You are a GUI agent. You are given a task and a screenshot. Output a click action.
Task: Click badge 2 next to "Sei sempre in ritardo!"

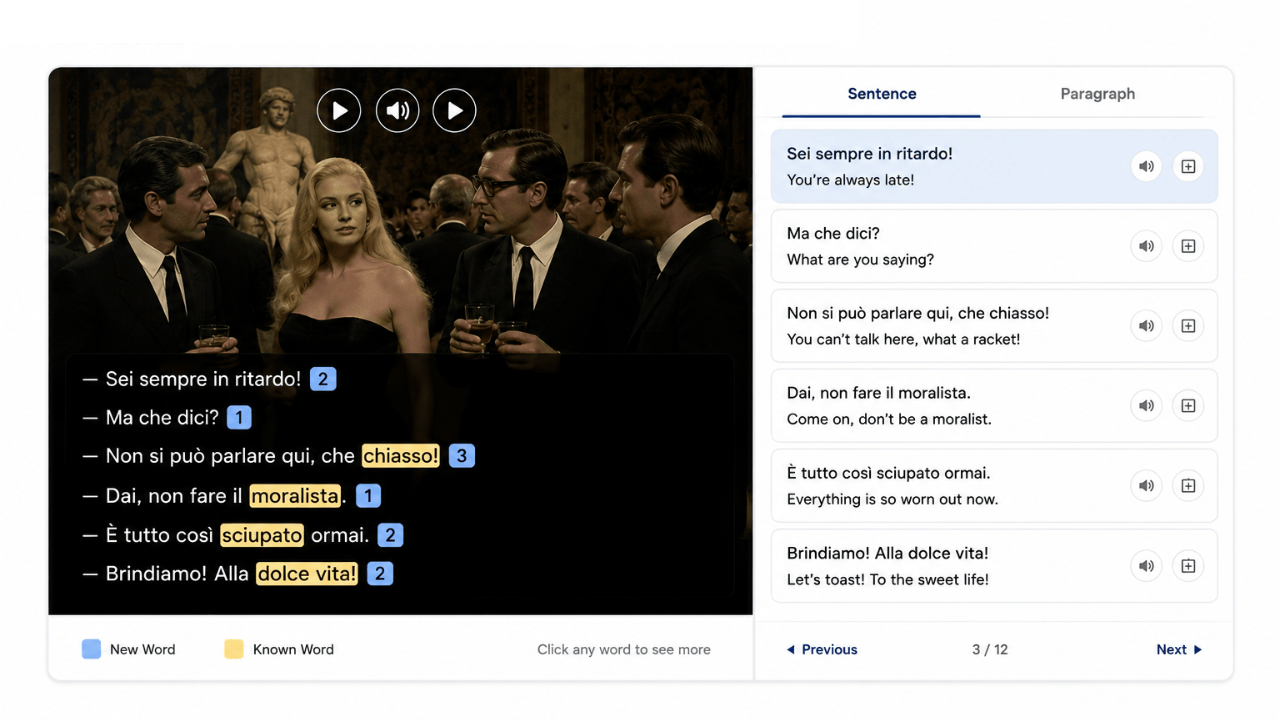coord(323,379)
